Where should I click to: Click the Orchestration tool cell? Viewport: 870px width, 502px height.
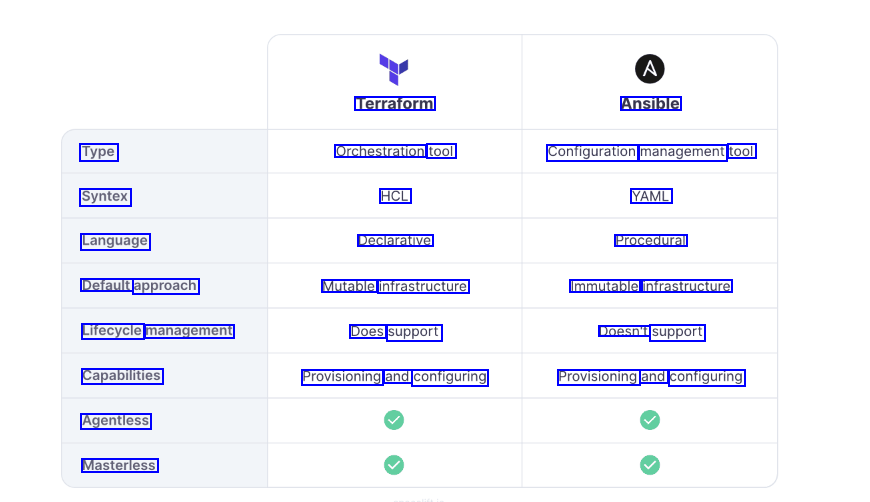395,152
